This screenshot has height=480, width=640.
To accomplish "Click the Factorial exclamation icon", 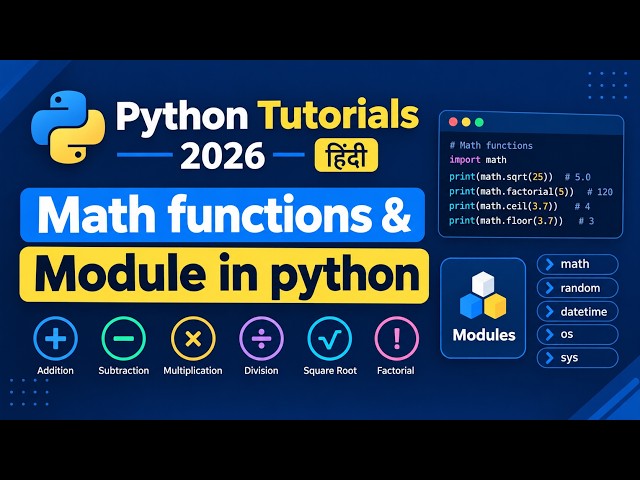I will pyautogui.click(x=396, y=338).
